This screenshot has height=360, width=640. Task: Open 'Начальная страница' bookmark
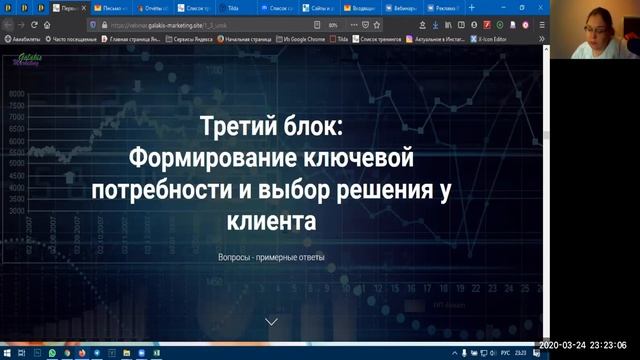click(x=244, y=39)
